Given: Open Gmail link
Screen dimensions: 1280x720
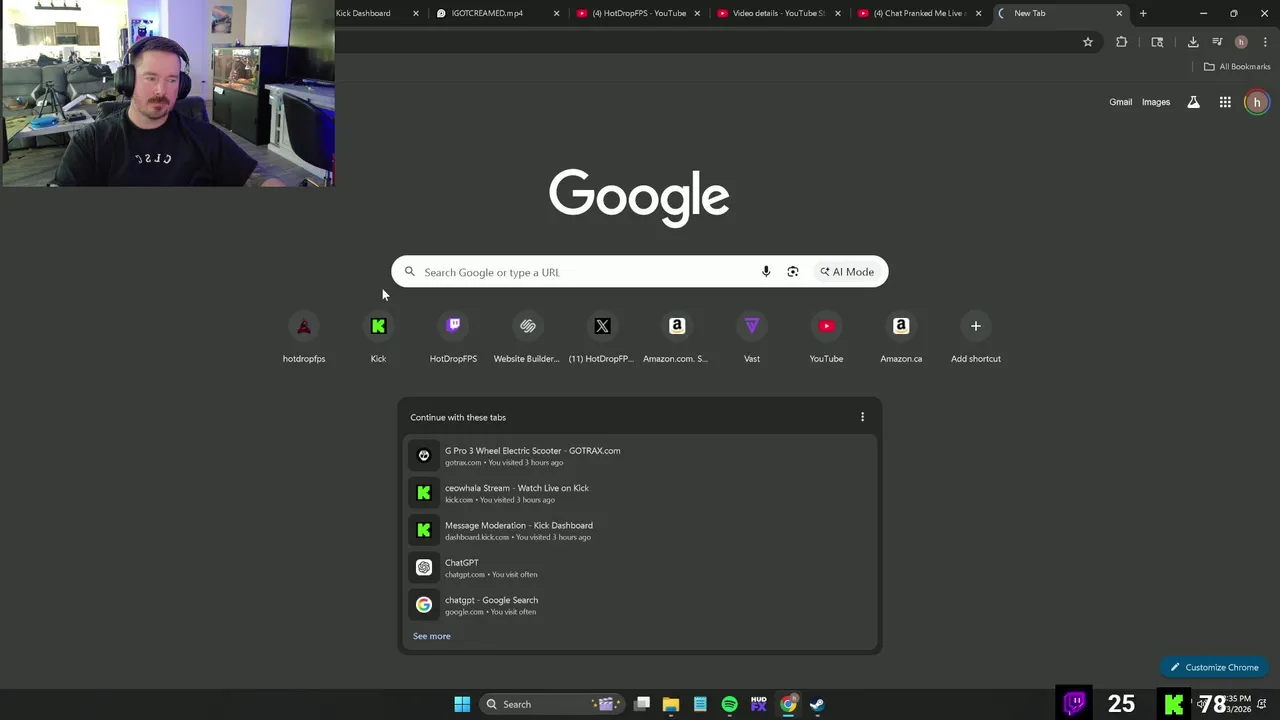Looking at the screenshot, I should (1121, 102).
